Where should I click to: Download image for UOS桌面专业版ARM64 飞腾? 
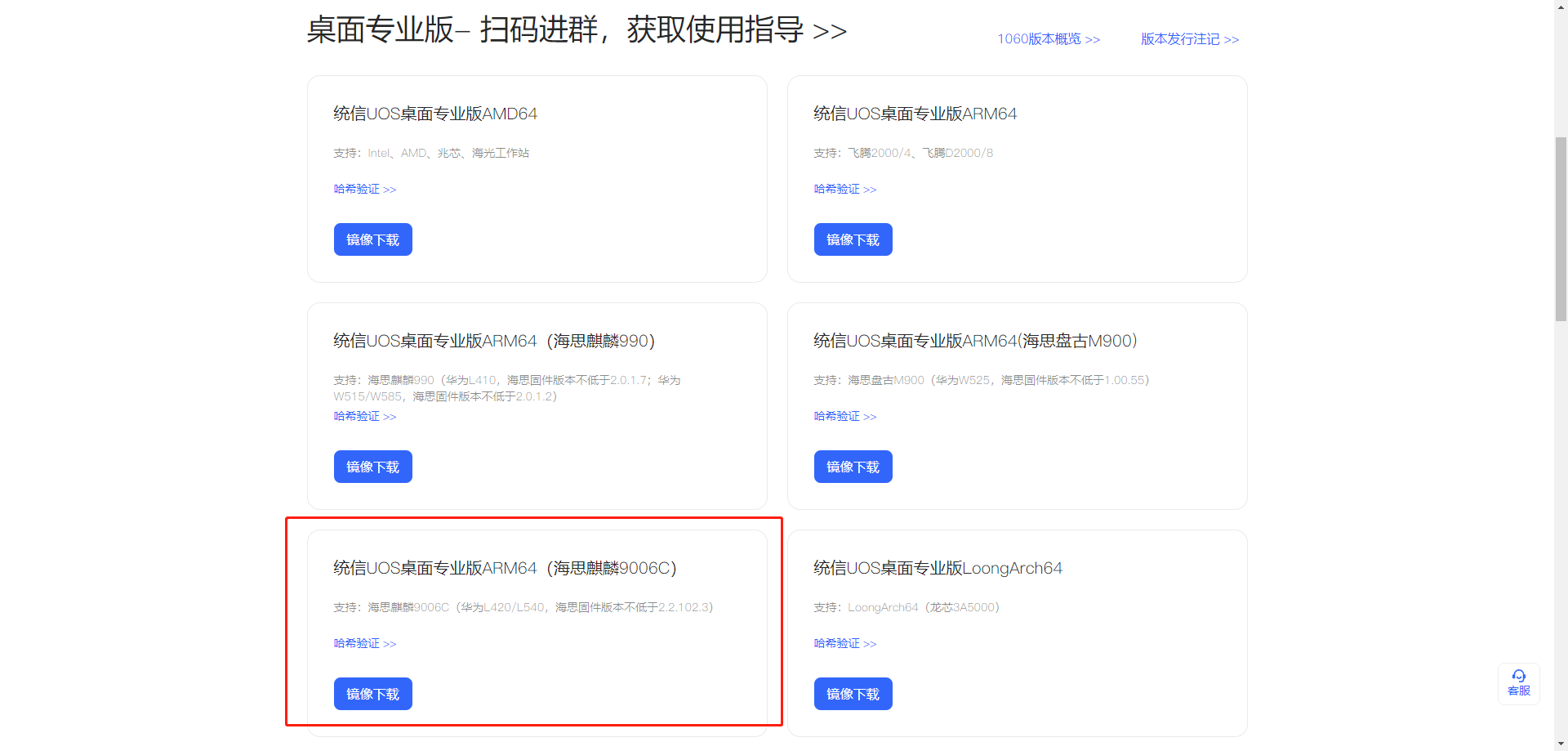853,239
